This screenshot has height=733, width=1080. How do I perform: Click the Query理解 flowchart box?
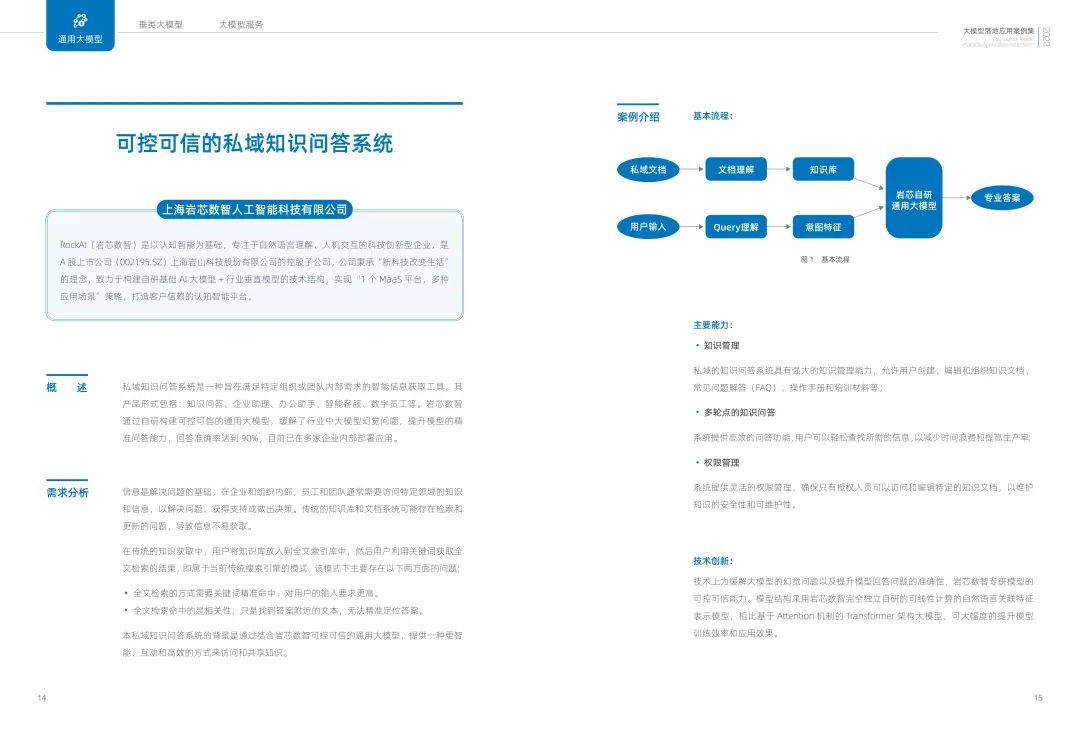[x=736, y=227]
